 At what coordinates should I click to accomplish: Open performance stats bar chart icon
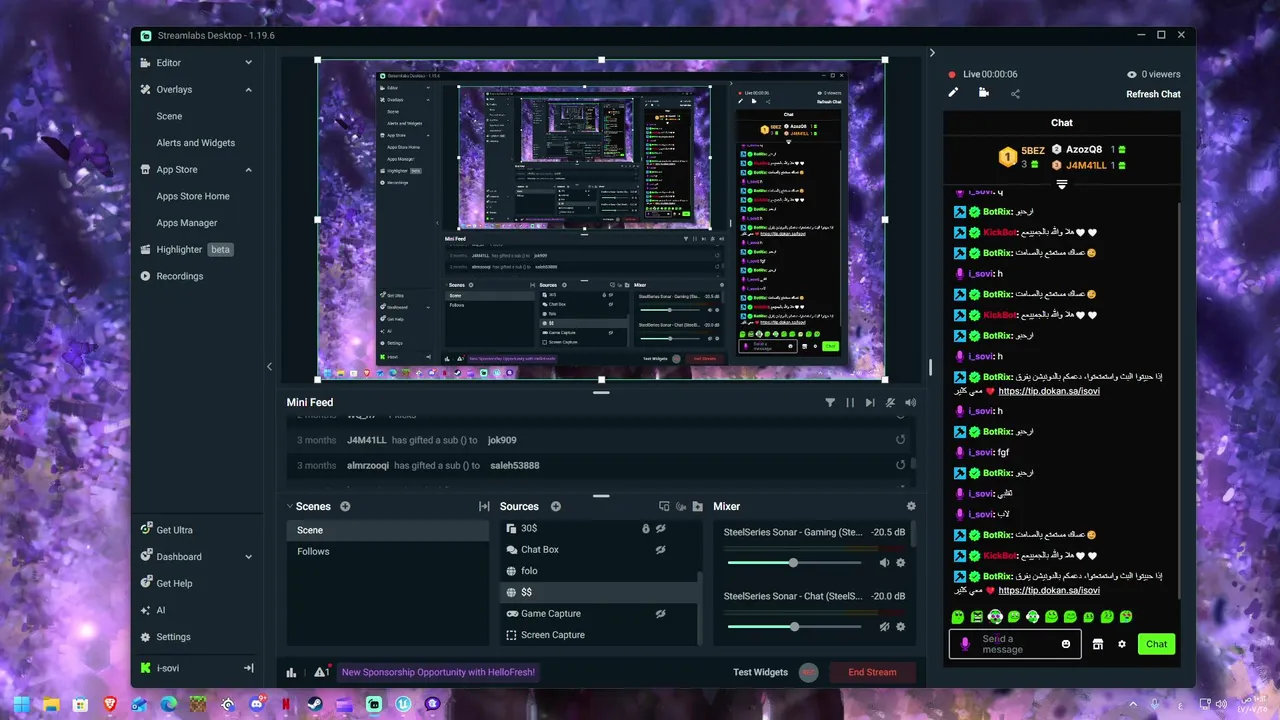point(291,673)
